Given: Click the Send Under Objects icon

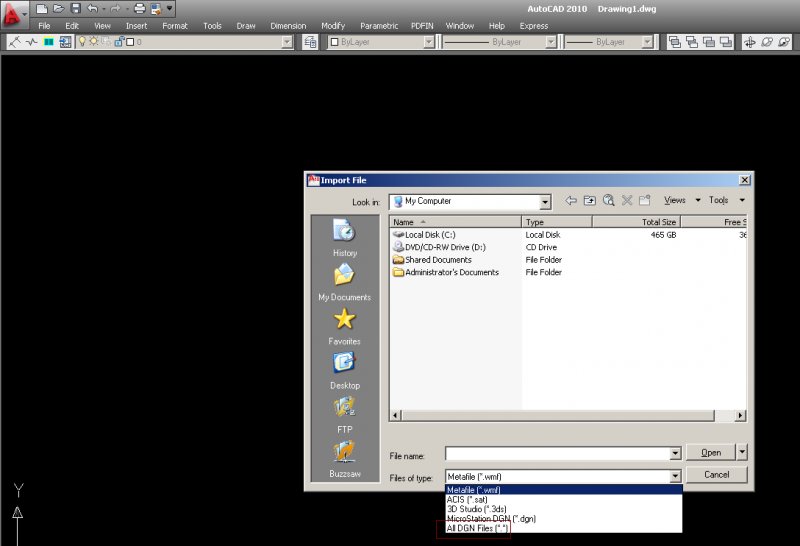Looking at the screenshot, I should pyautogui.click(x=726, y=42).
